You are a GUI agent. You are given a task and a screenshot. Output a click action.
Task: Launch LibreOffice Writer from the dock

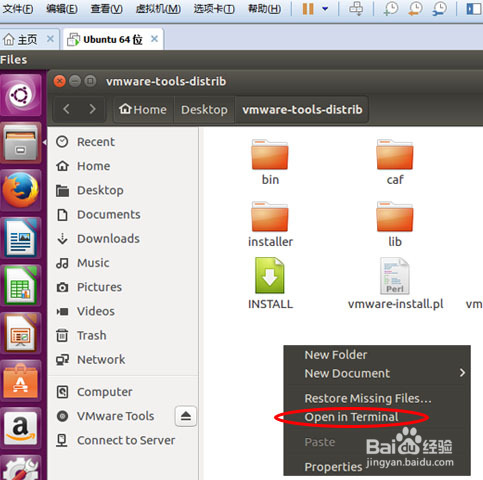coord(21,238)
